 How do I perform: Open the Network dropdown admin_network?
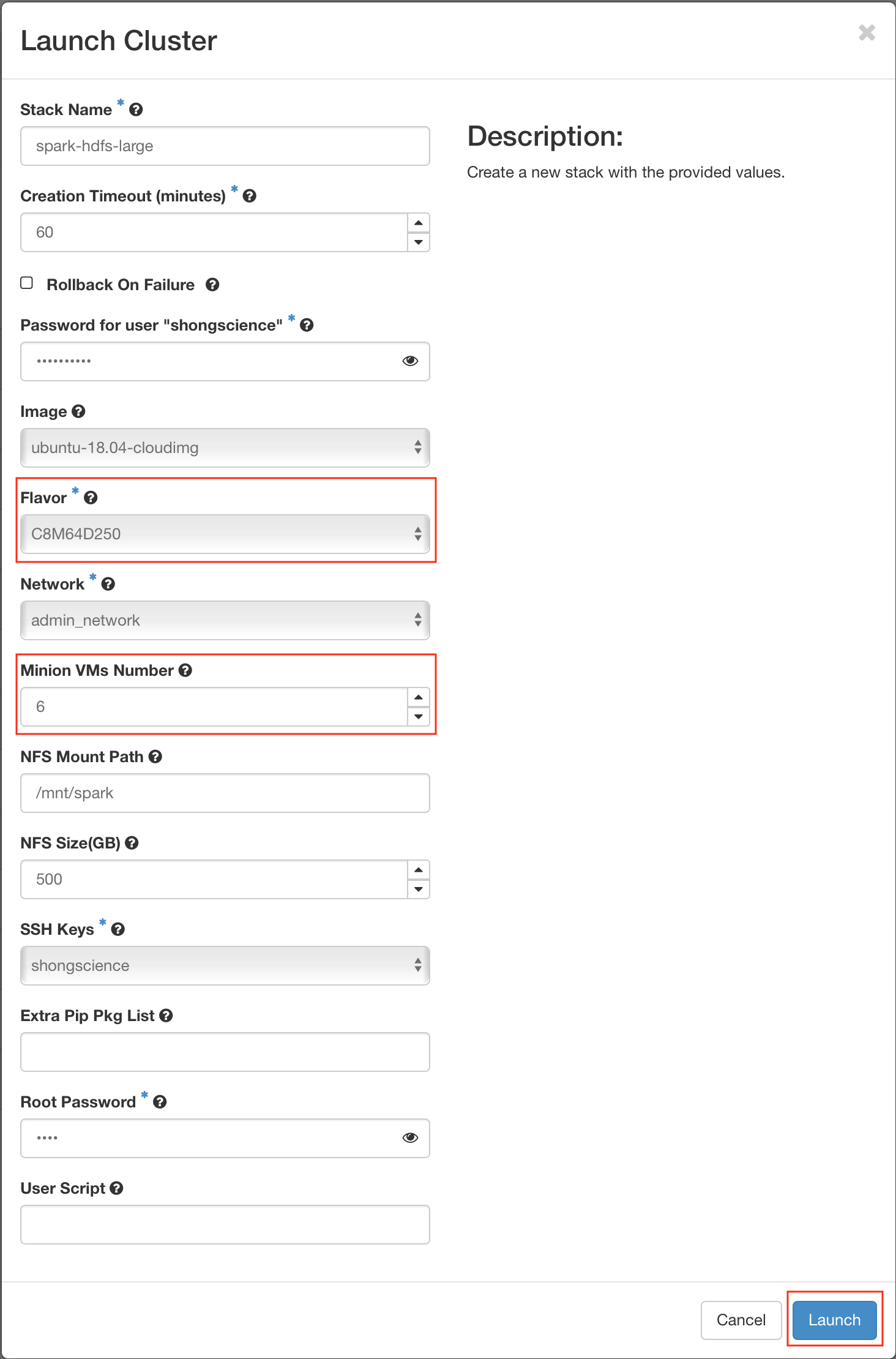225,620
